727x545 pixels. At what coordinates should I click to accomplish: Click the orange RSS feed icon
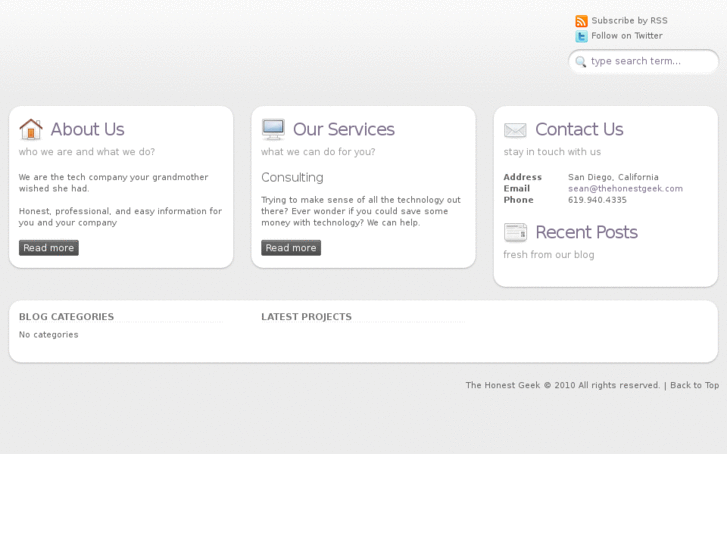[x=581, y=21]
